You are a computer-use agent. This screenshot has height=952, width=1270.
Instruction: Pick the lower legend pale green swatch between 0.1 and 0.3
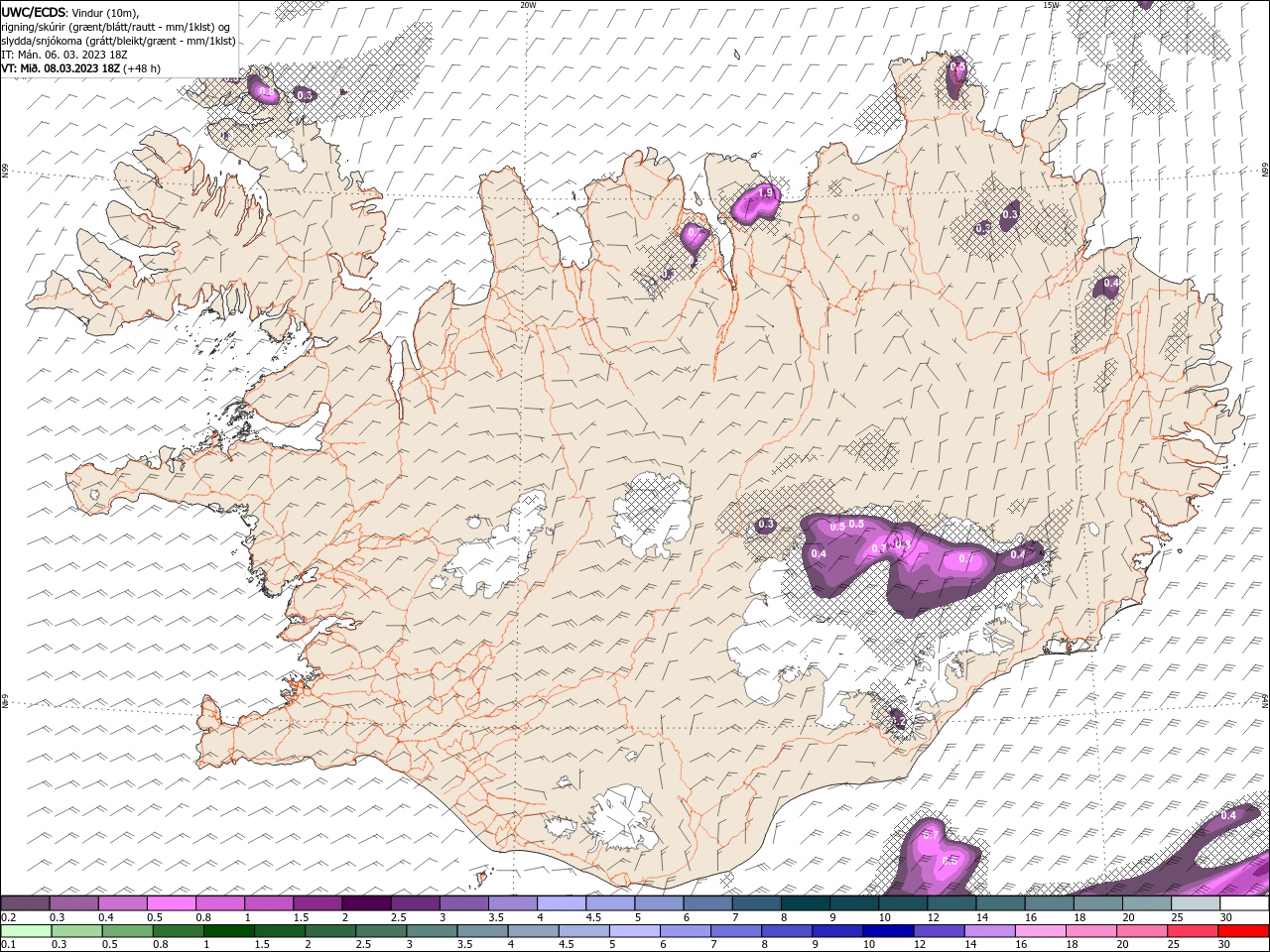(26, 931)
